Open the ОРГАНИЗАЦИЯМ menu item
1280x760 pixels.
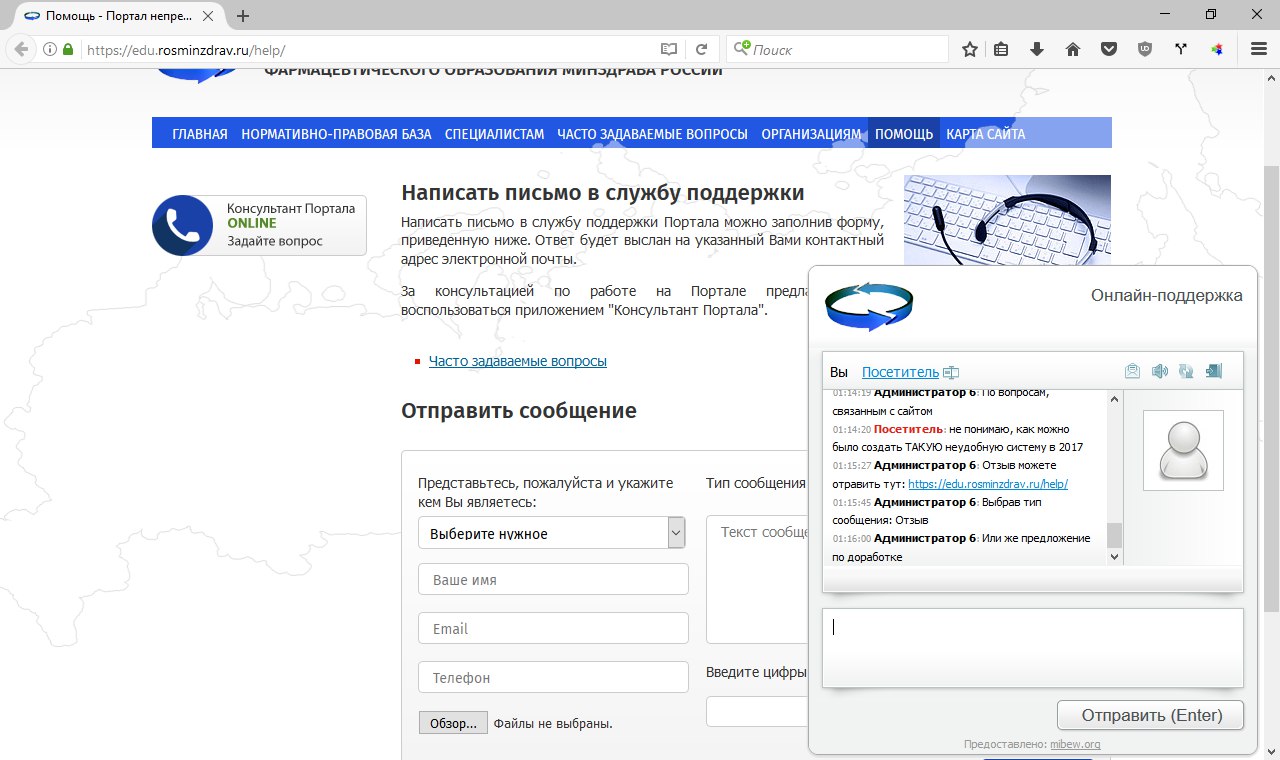tap(811, 134)
